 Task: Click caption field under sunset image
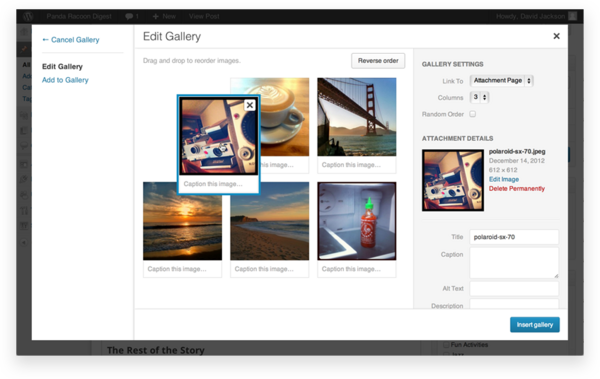[183, 269]
